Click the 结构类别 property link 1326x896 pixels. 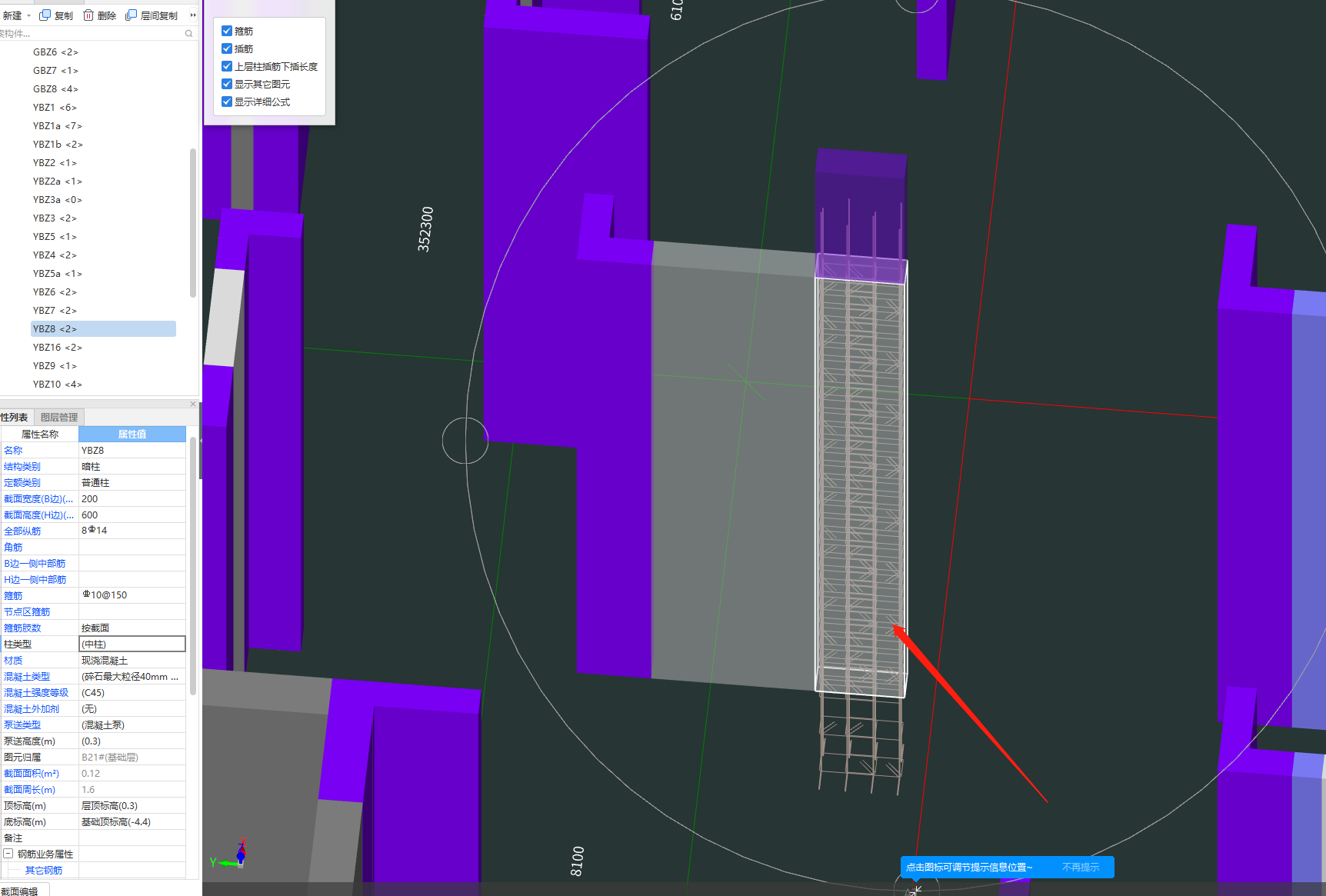22,467
